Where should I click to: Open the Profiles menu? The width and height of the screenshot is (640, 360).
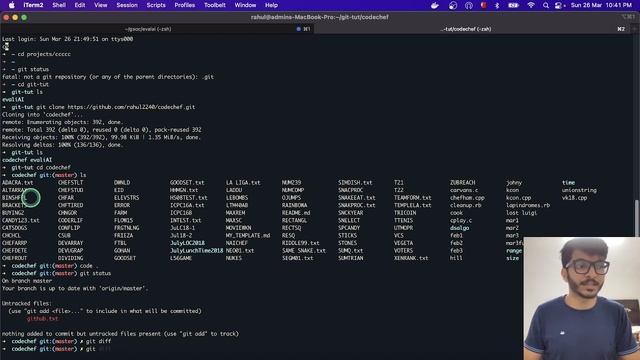pyautogui.click(x=184, y=5)
